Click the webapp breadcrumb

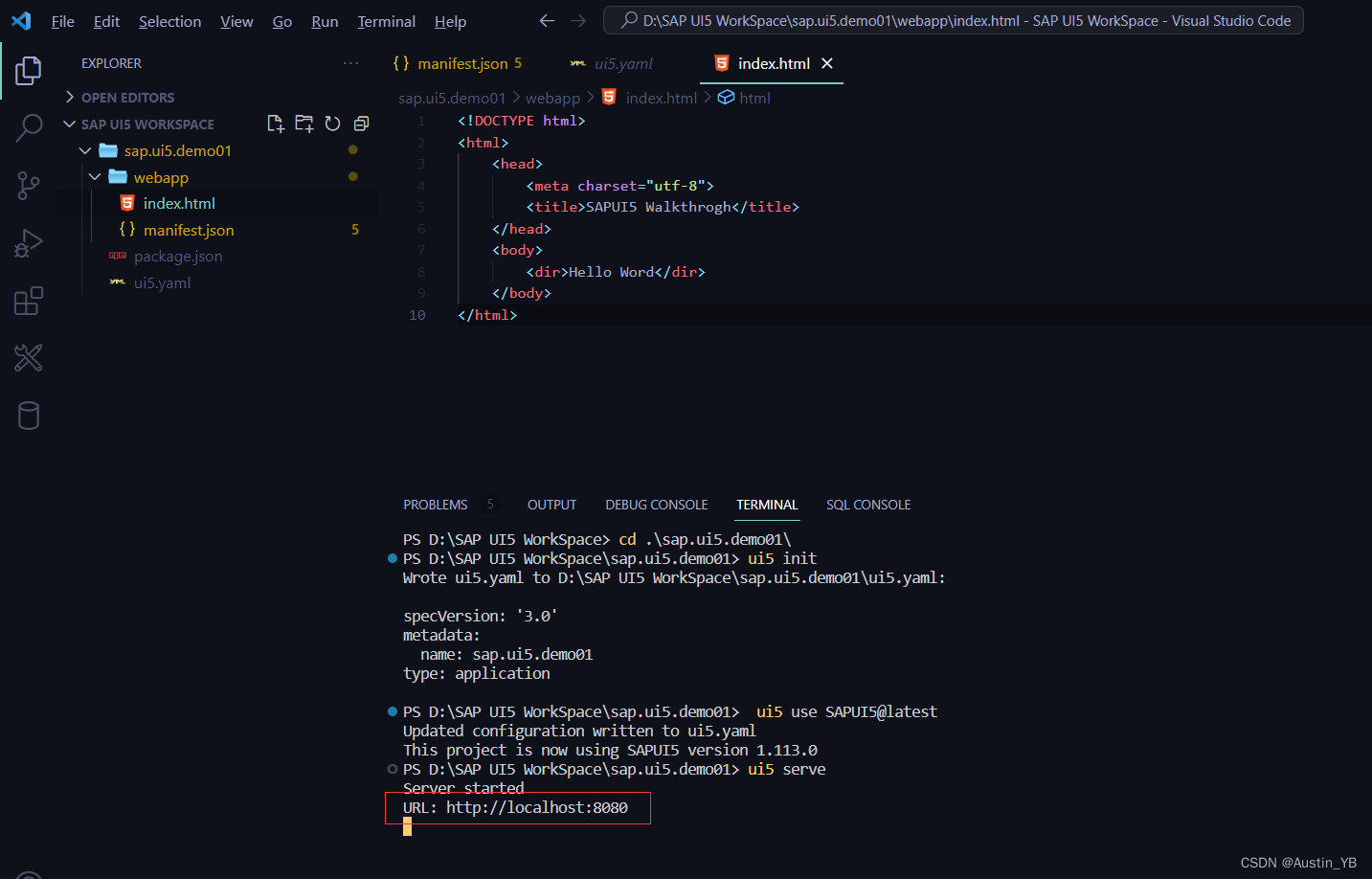pyautogui.click(x=552, y=98)
